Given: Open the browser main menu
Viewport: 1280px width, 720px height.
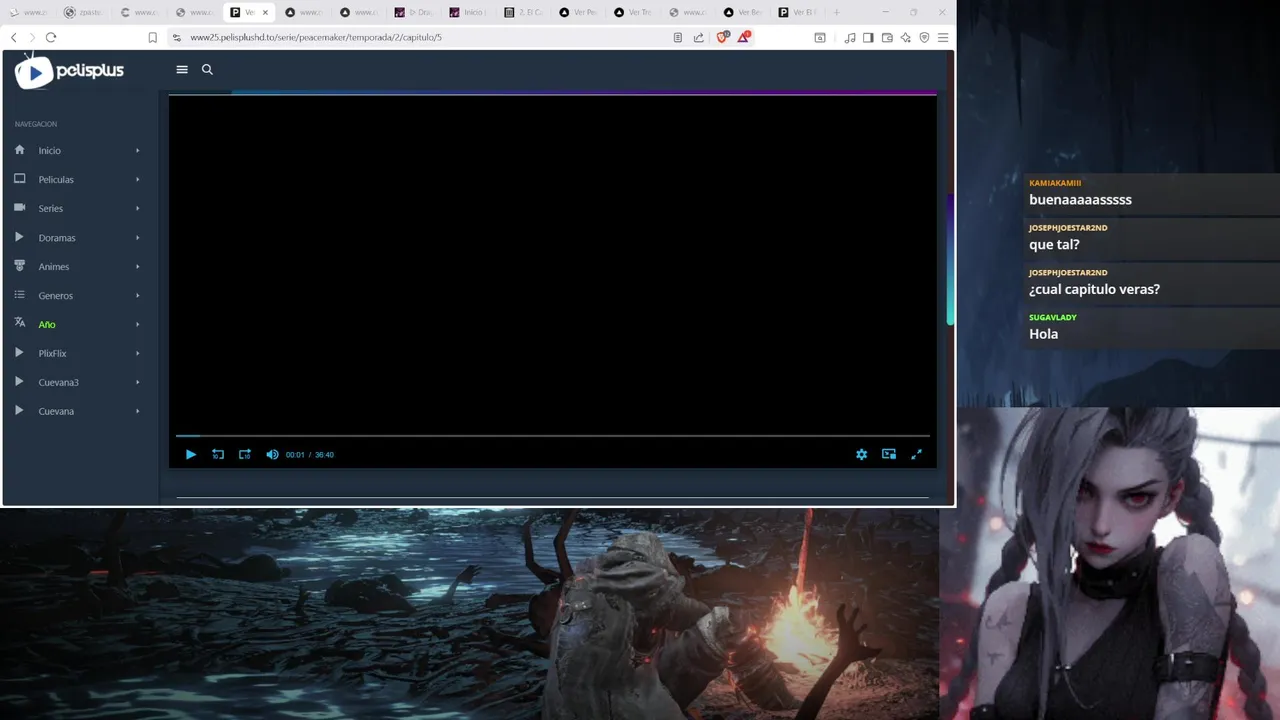Looking at the screenshot, I should 943,37.
